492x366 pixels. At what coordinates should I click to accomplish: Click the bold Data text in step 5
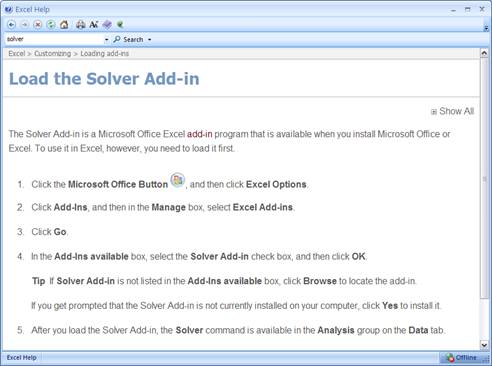coord(418,330)
